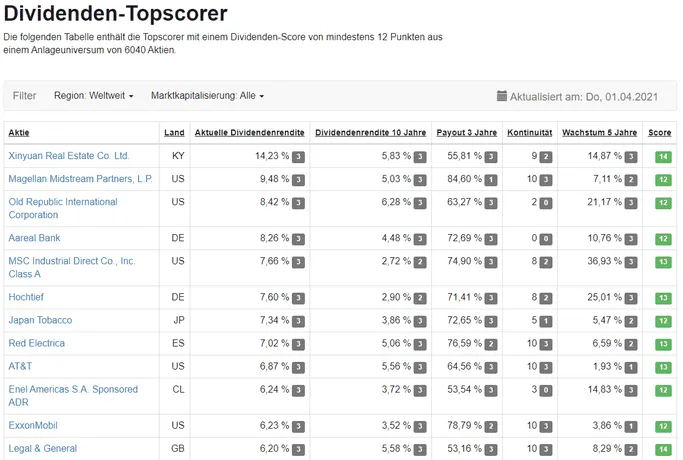Screen dimensions: 683x460
Task: Open the AT&T stock link
Action: click(x=20, y=366)
